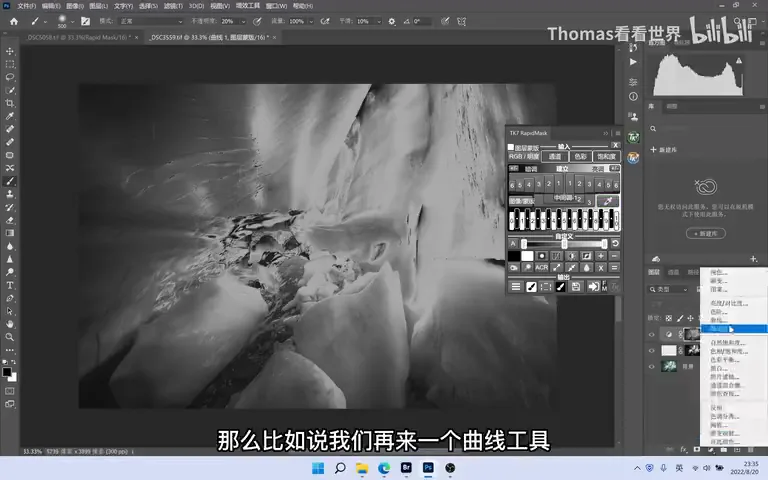Select the Eraser tool
The image size is (768, 480).
pos(10,220)
